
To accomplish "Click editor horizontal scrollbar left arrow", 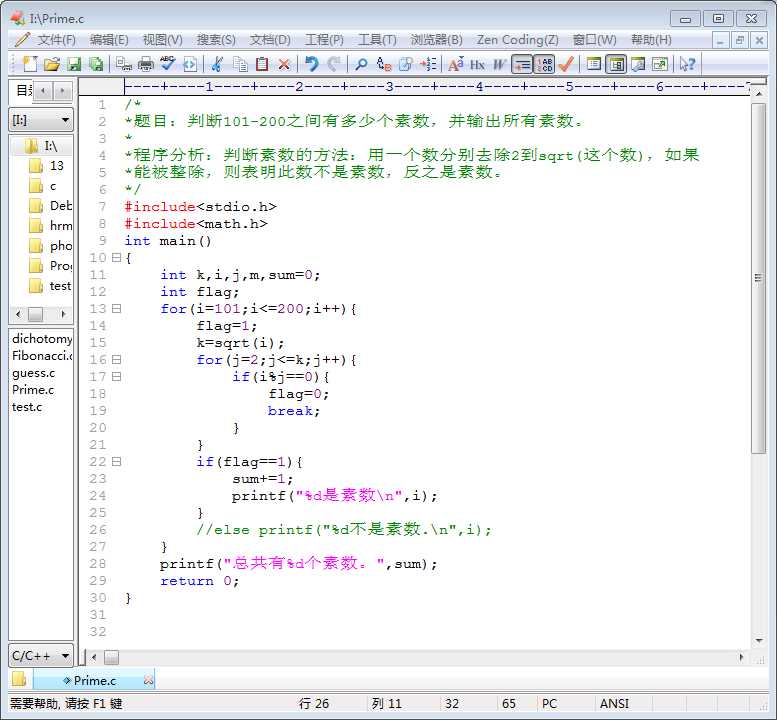I will click(94, 658).
